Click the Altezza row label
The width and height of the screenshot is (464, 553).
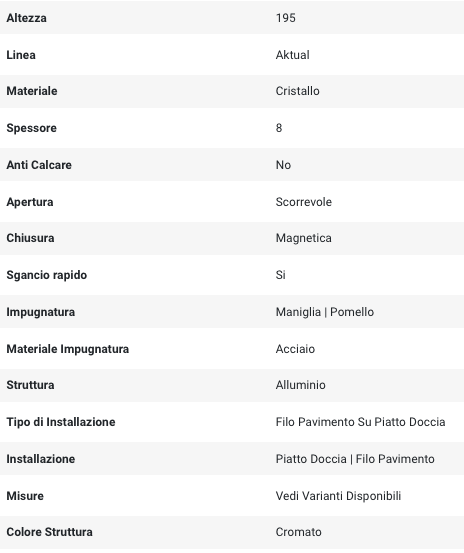26,18
